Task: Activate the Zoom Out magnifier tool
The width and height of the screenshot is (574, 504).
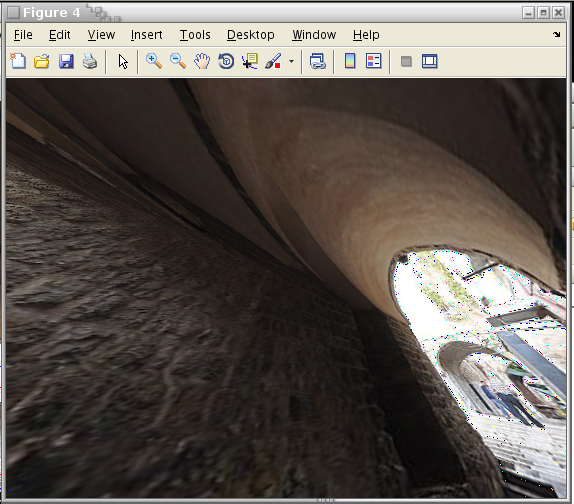Action: 178,61
